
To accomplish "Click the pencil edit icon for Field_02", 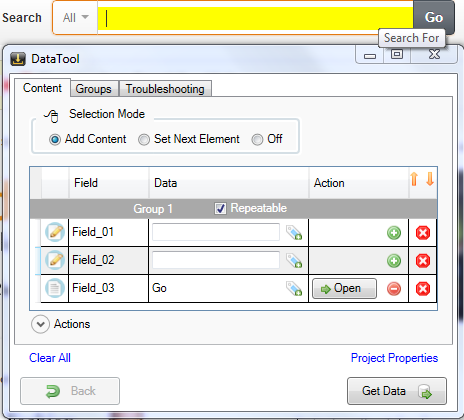I will click(55, 260).
